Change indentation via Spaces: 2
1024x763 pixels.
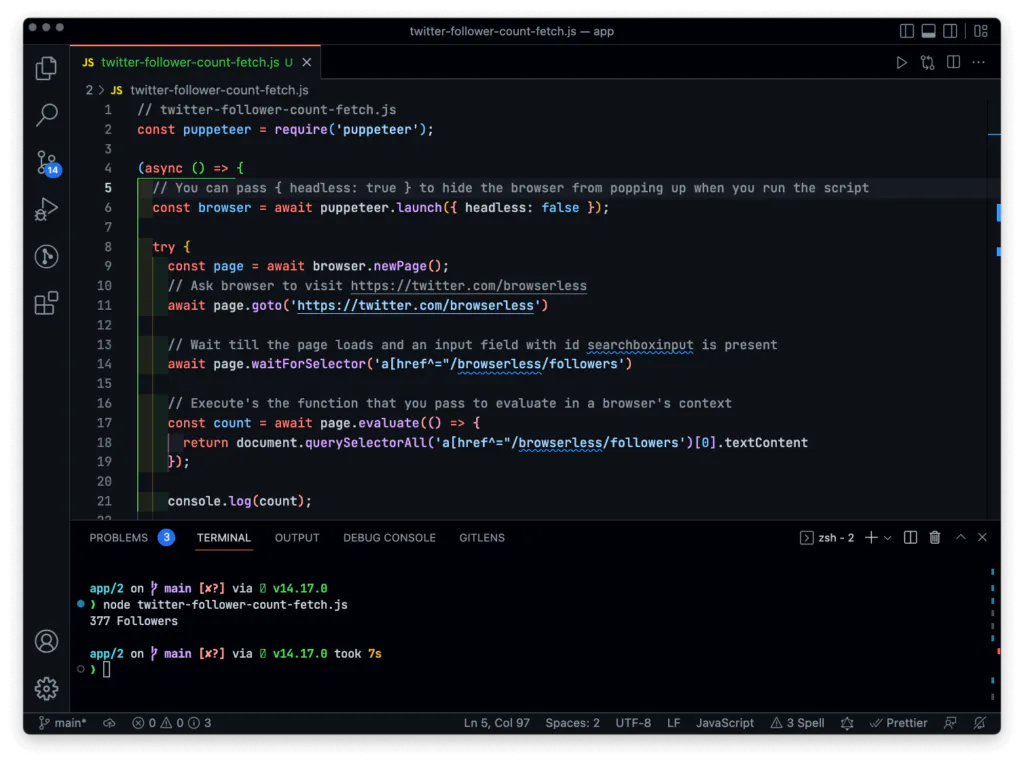[x=573, y=722]
